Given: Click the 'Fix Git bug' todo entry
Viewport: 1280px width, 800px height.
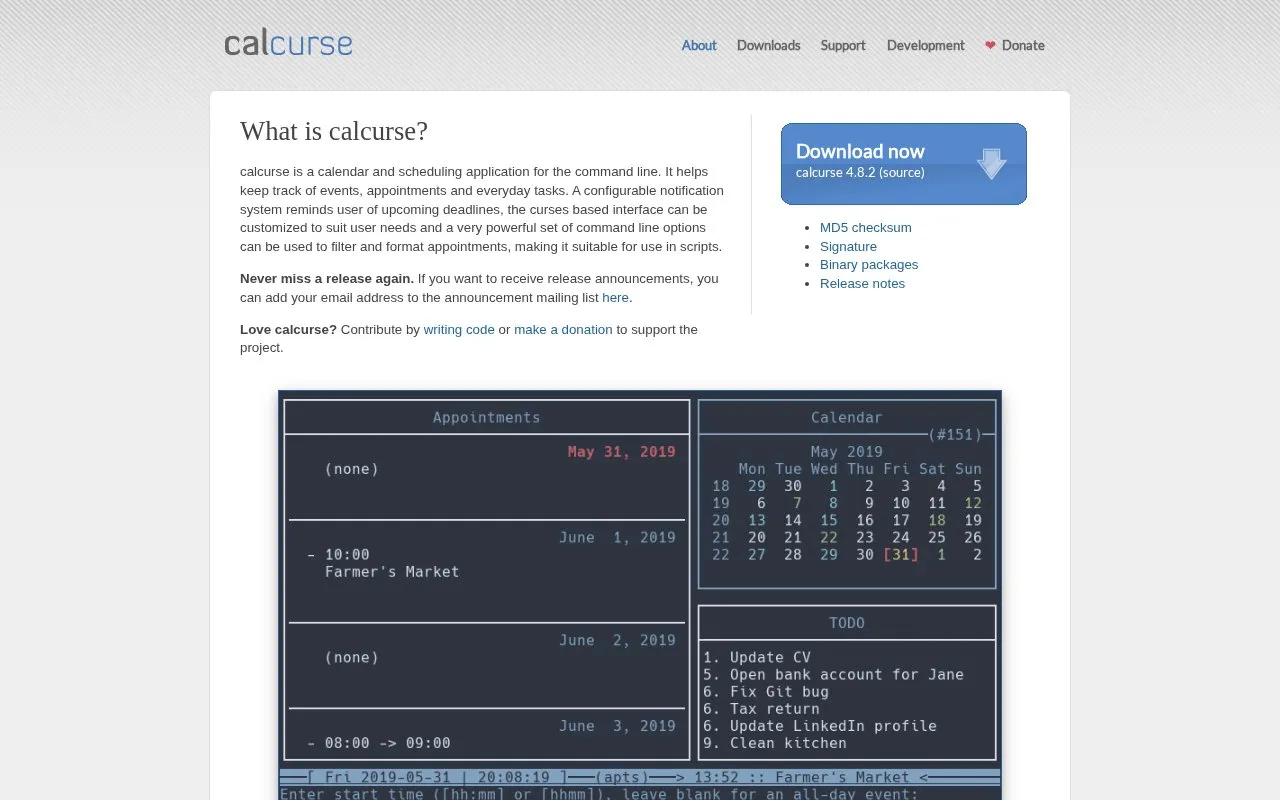Looking at the screenshot, I should pos(779,691).
